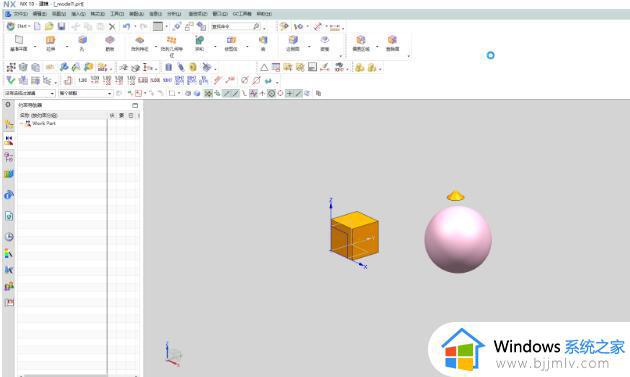Open the Constraint Navigator sidebar icon
630x377 pixels.
click(x=9, y=140)
